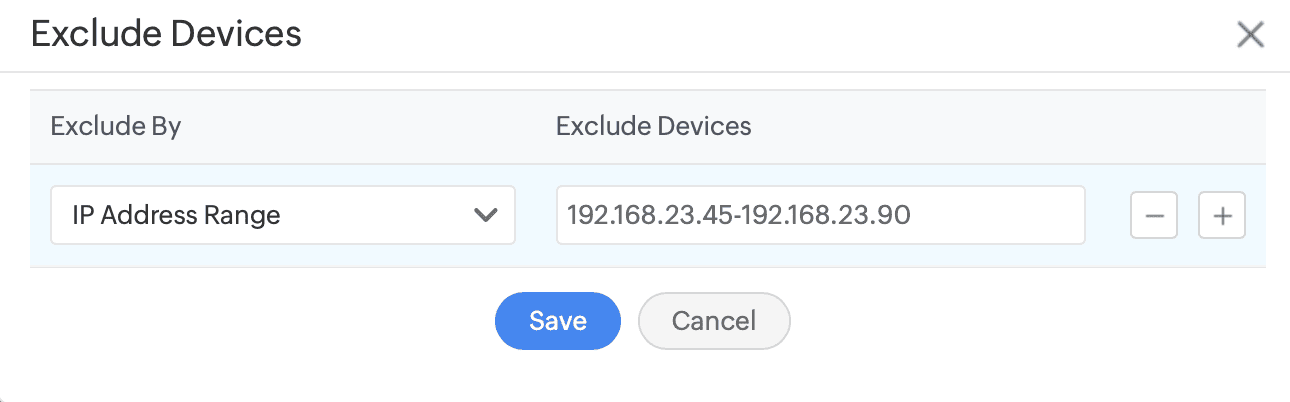Close the Exclude Devices dialog with X
This screenshot has width=1290, height=402.
[x=1250, y=36]
